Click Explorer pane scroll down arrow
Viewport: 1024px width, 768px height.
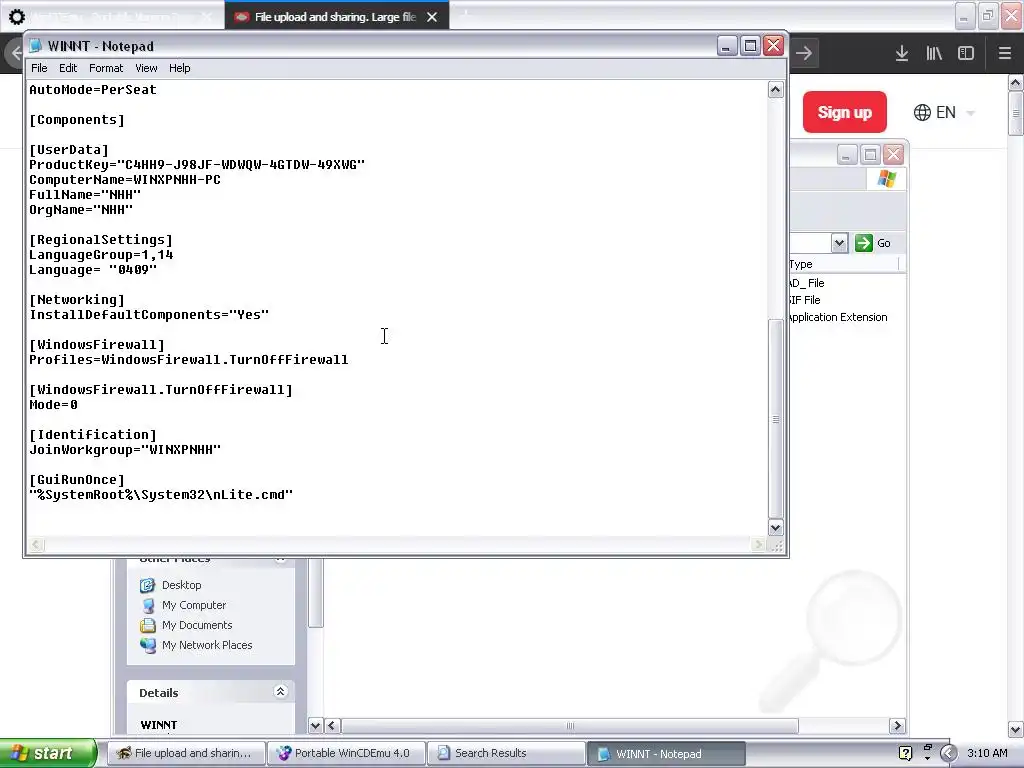point(315,726)
